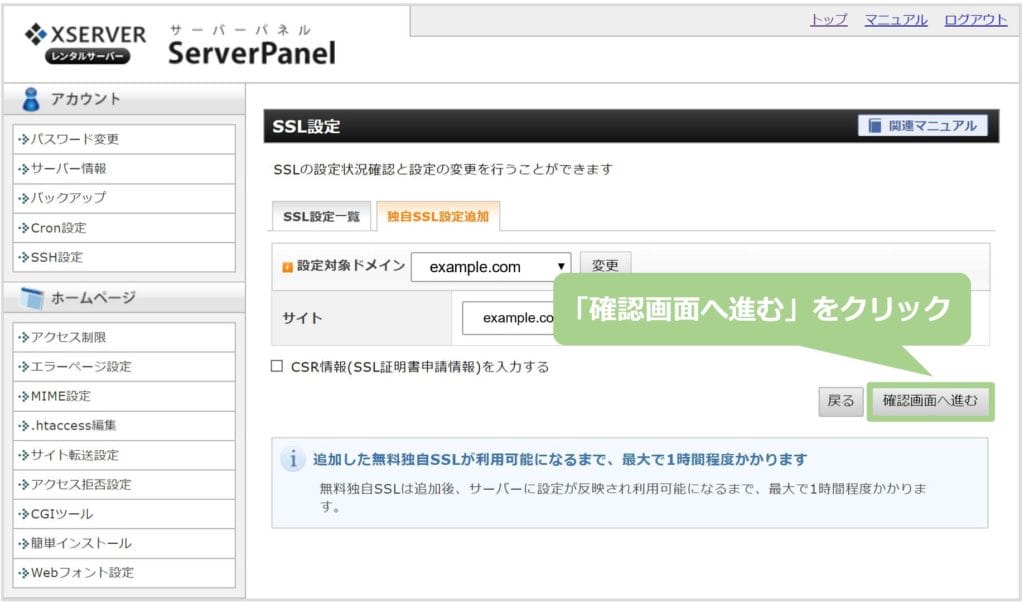Click the Account section person icon
1024x603 pixels.
tap(32, 99)
